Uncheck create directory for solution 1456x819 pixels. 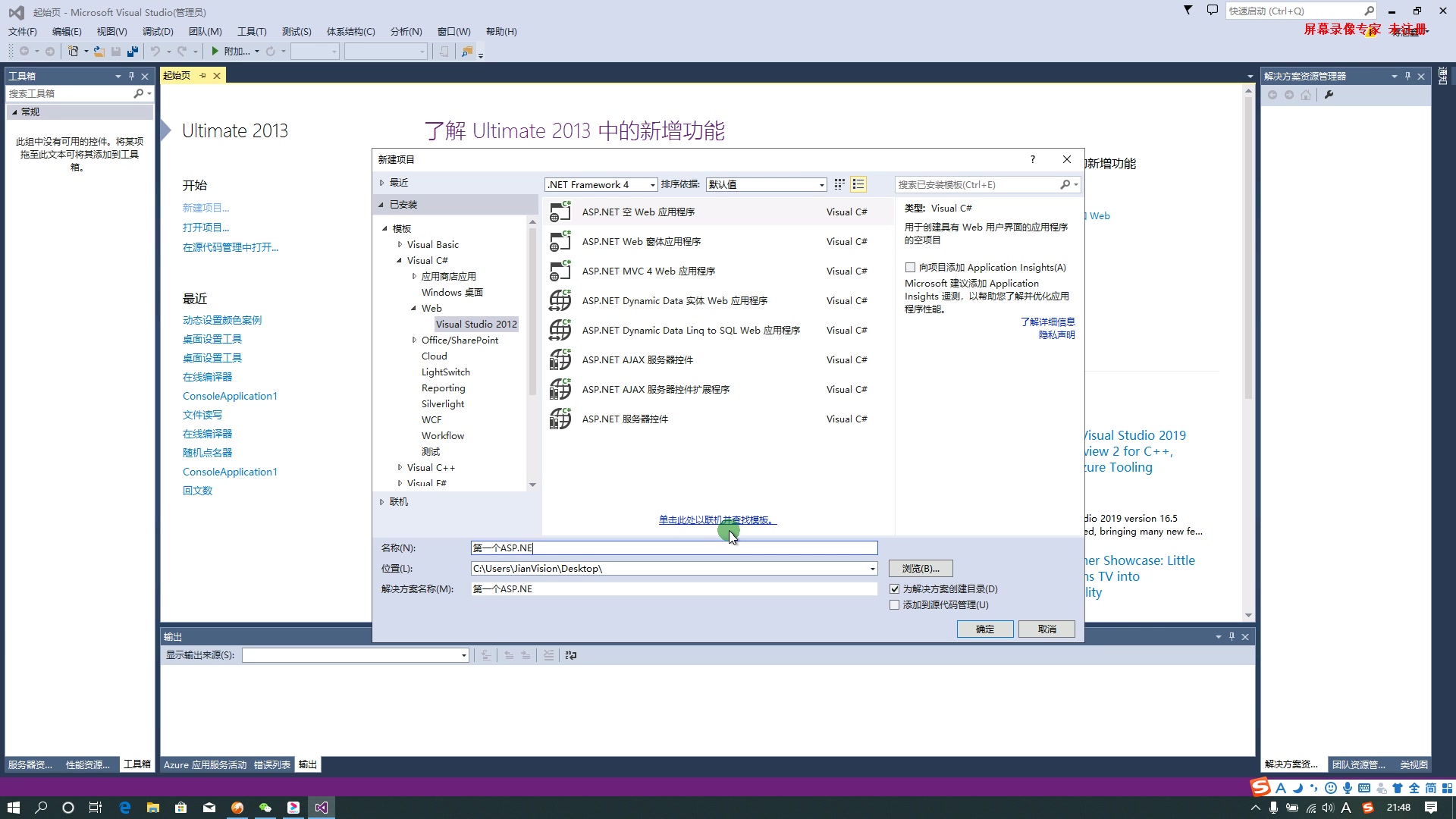point(895,589)
